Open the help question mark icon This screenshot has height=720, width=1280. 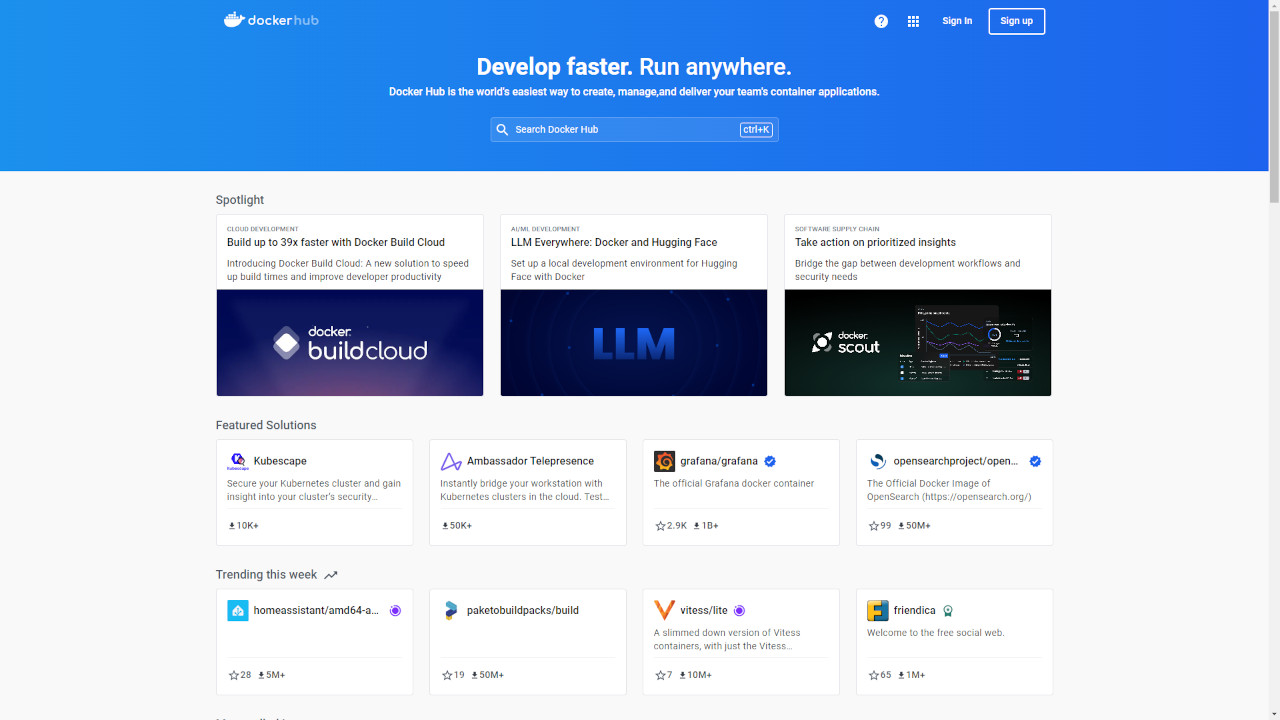[x=881, y=21]
